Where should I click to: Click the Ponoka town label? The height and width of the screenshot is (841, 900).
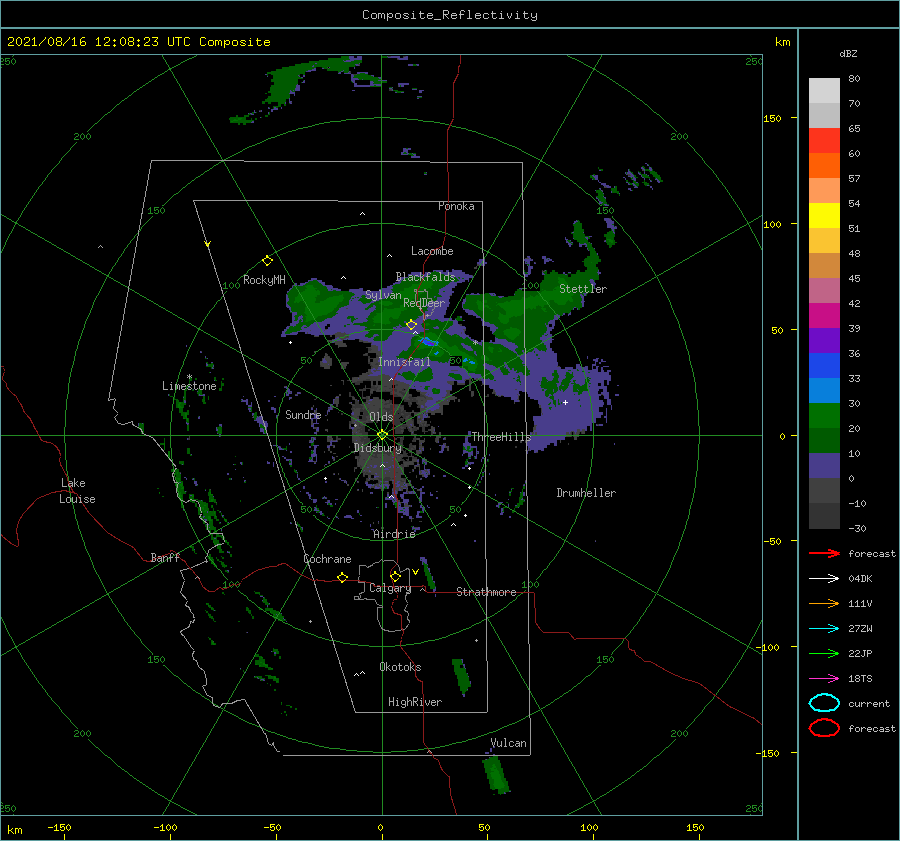click(456, 206)
